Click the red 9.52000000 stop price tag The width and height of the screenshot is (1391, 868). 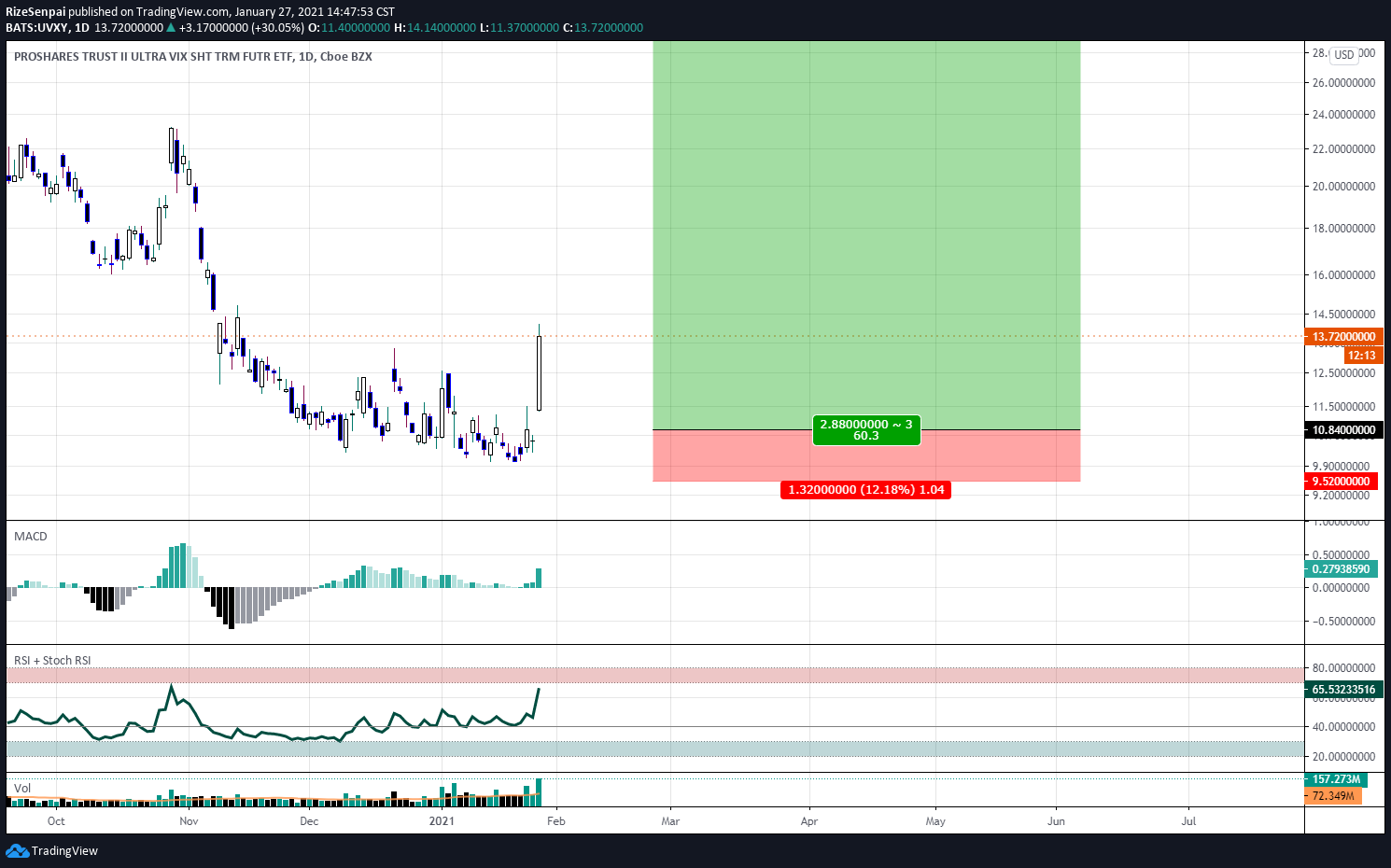click(x=1342, y=482)
